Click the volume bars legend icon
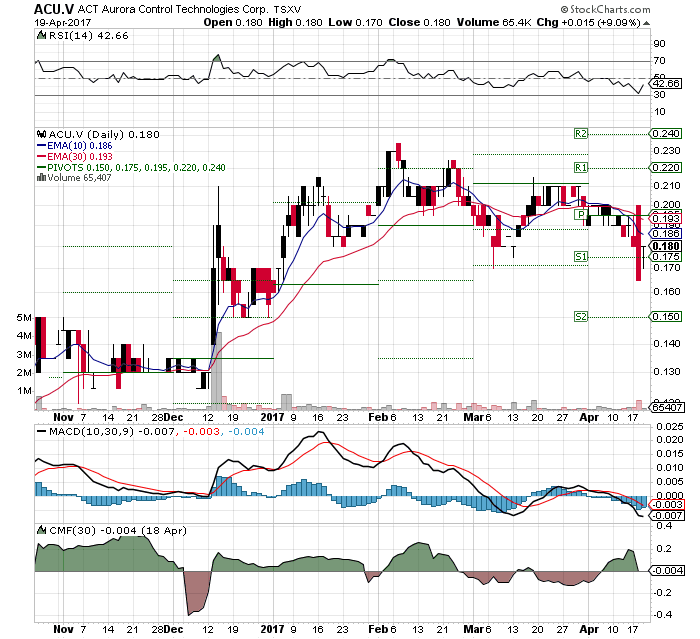The image size is (700, 639). coord(42,177)
